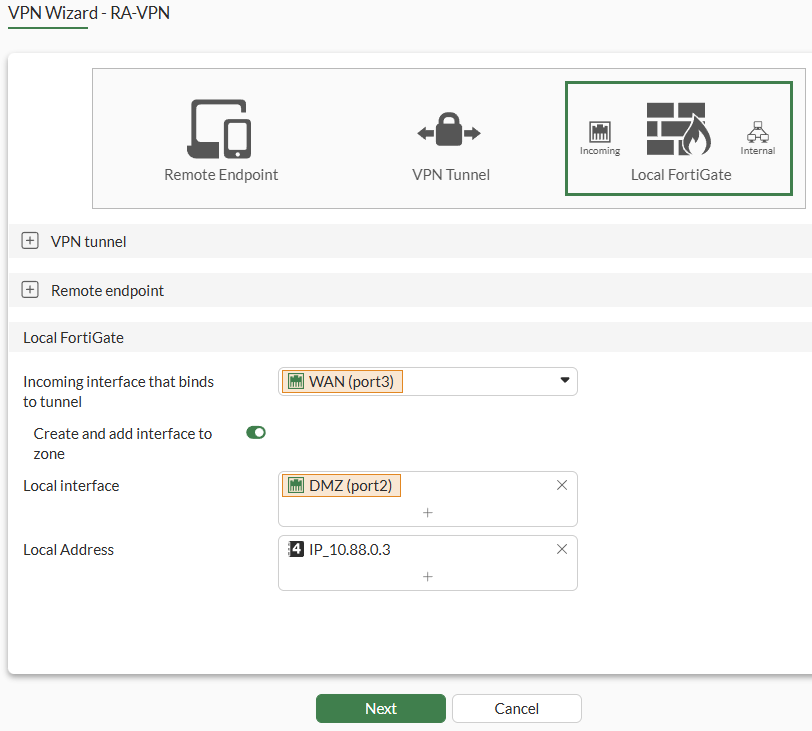Remove DMZ (port2) from Local interface

[x=561, y=484]
